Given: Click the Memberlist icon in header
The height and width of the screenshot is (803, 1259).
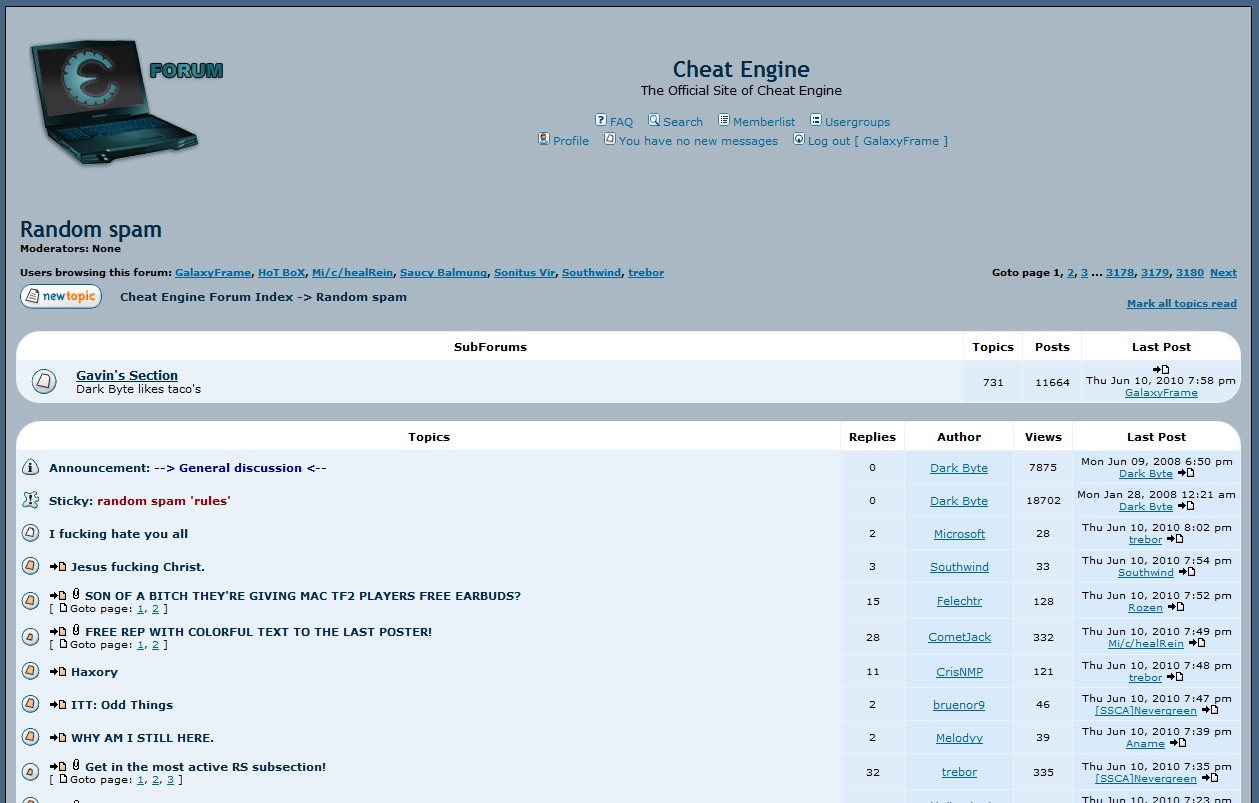Looking at the screenshot, I should coord(724,120).
